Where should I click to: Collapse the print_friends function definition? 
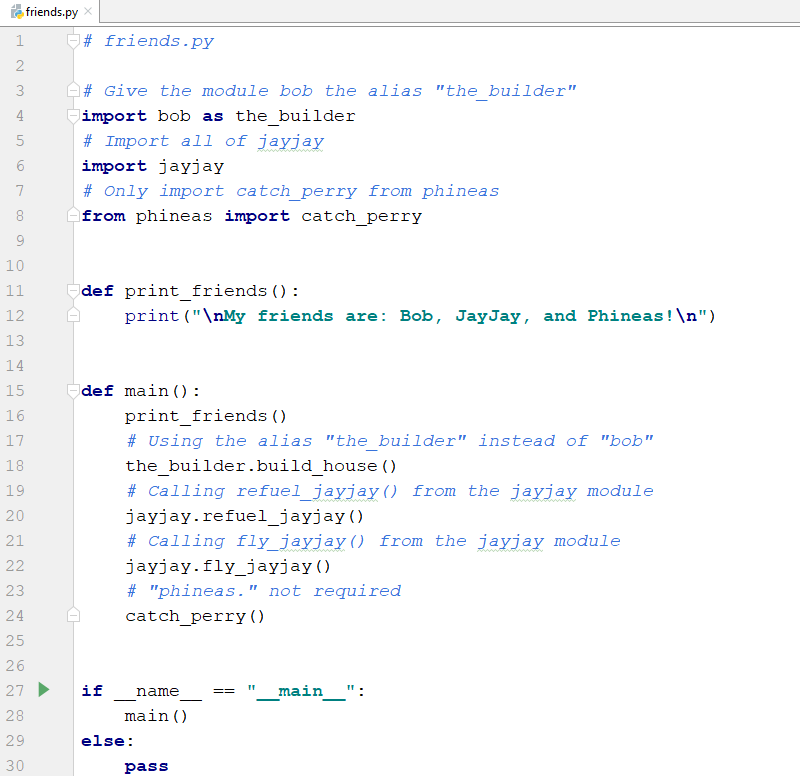(72, 291)
